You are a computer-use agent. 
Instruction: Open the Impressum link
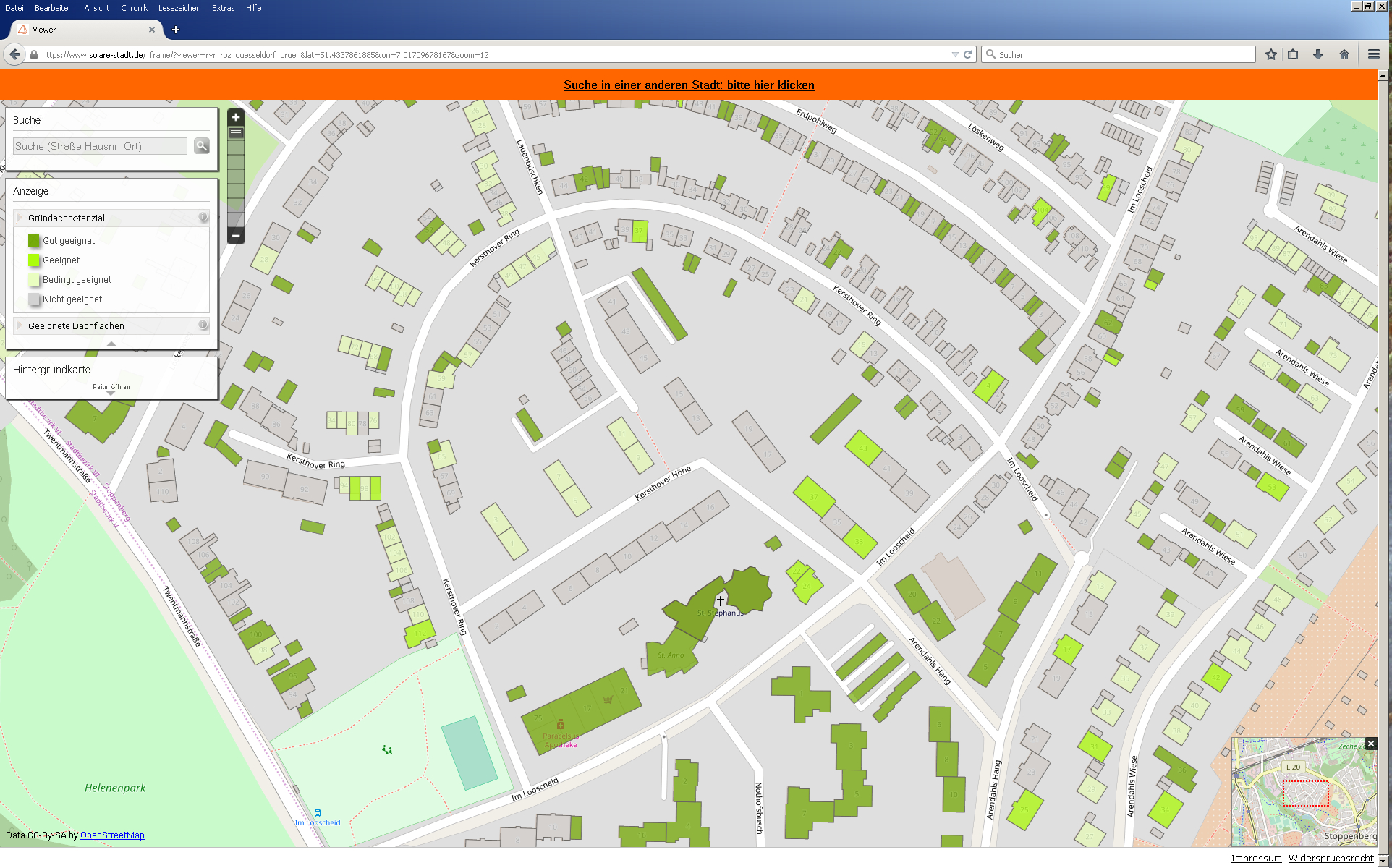tap(1256, 858)
